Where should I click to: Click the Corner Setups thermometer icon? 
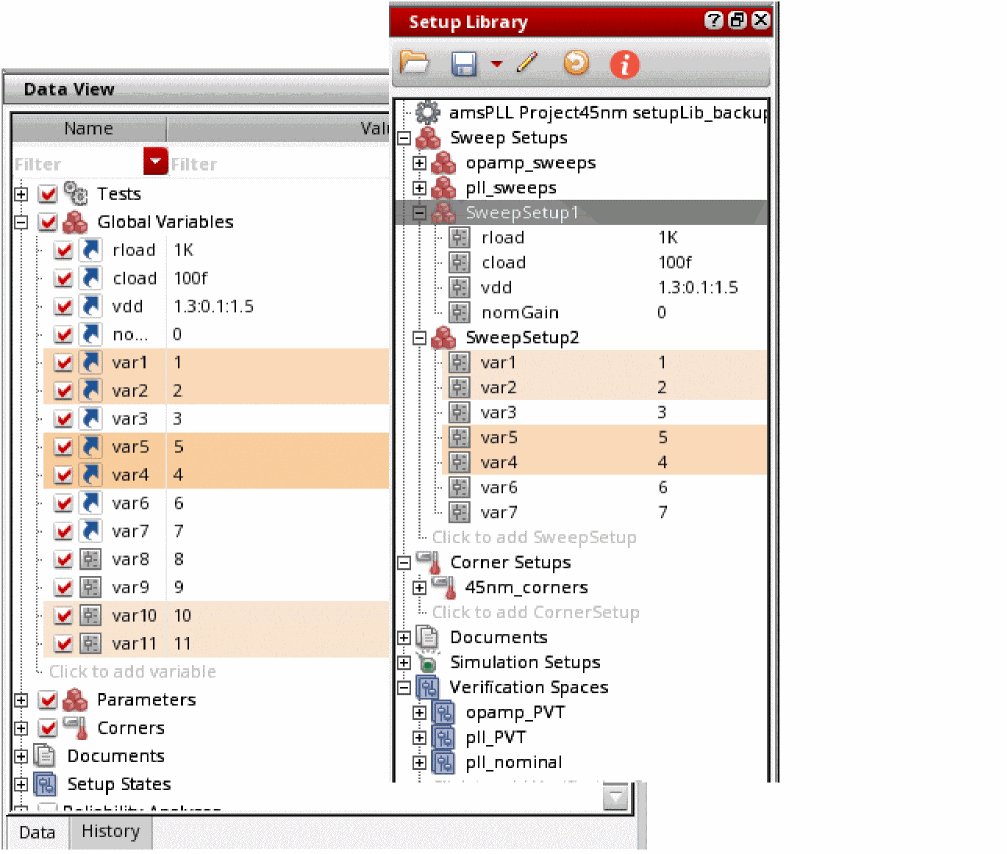(428, 562)
